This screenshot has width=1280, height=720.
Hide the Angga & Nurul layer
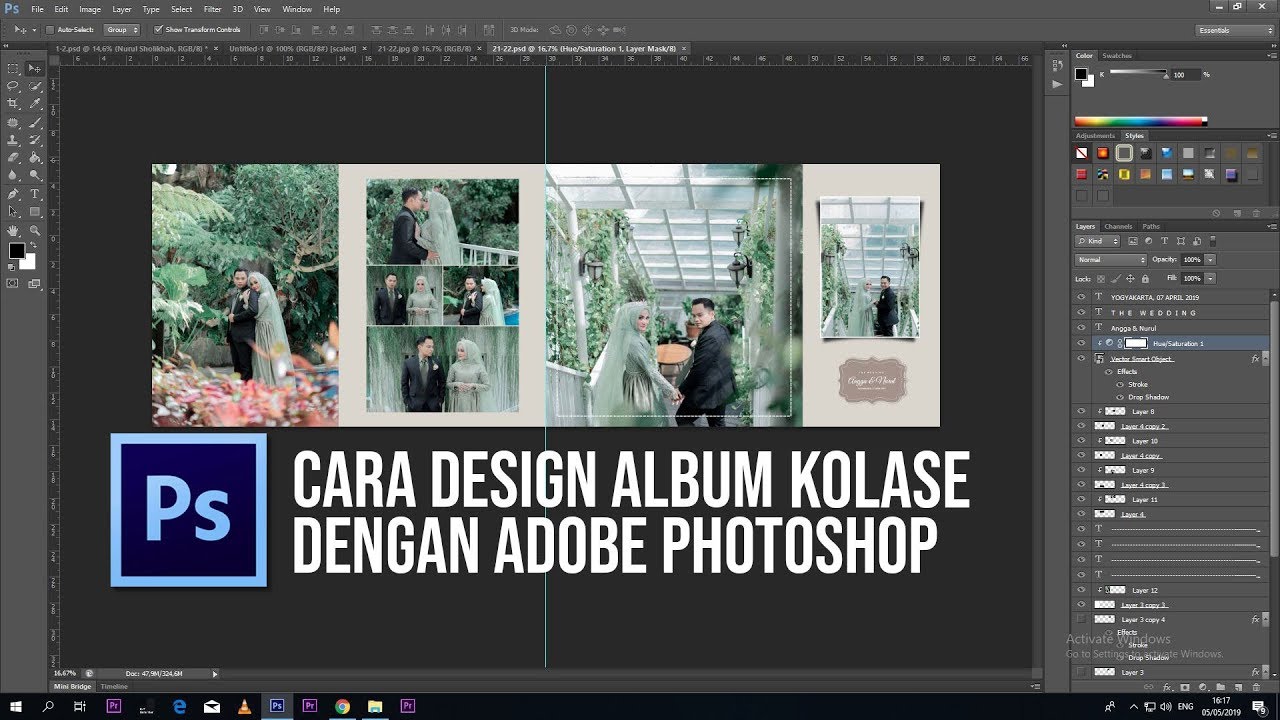[x=1081, y=327]
